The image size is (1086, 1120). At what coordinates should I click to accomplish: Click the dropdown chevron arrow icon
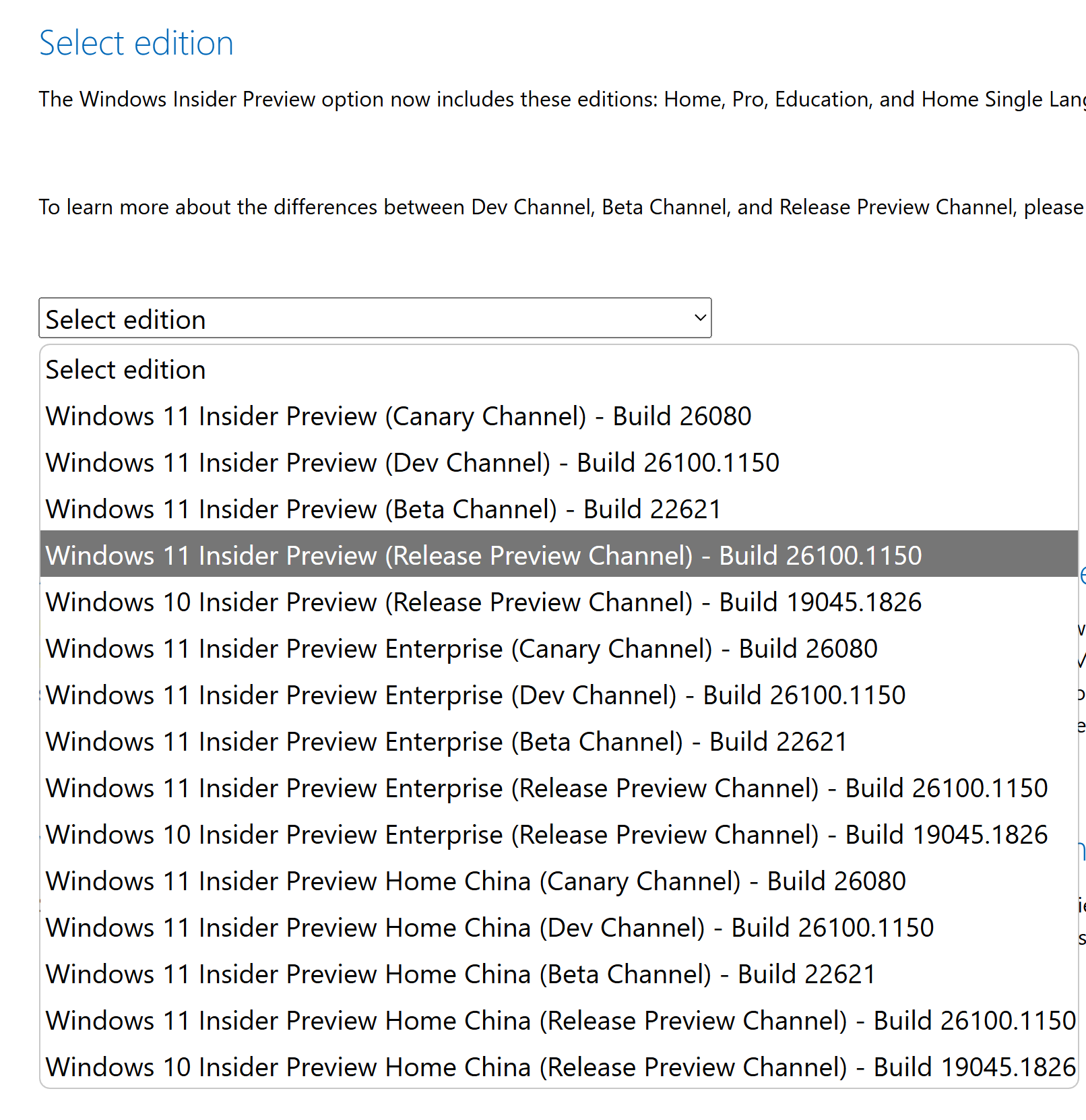click(700, 317)
